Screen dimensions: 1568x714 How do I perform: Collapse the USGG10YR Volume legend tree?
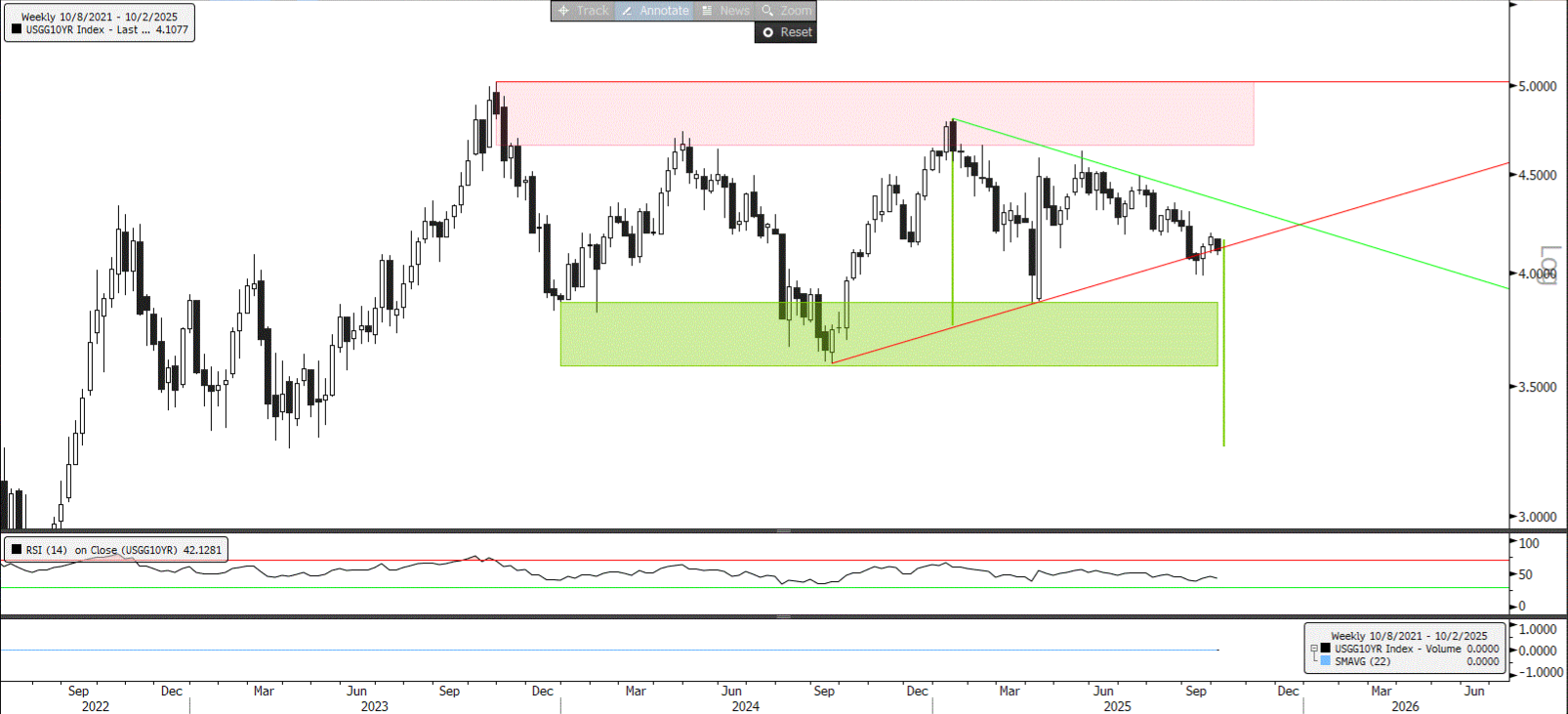[x=1313, y=649]
